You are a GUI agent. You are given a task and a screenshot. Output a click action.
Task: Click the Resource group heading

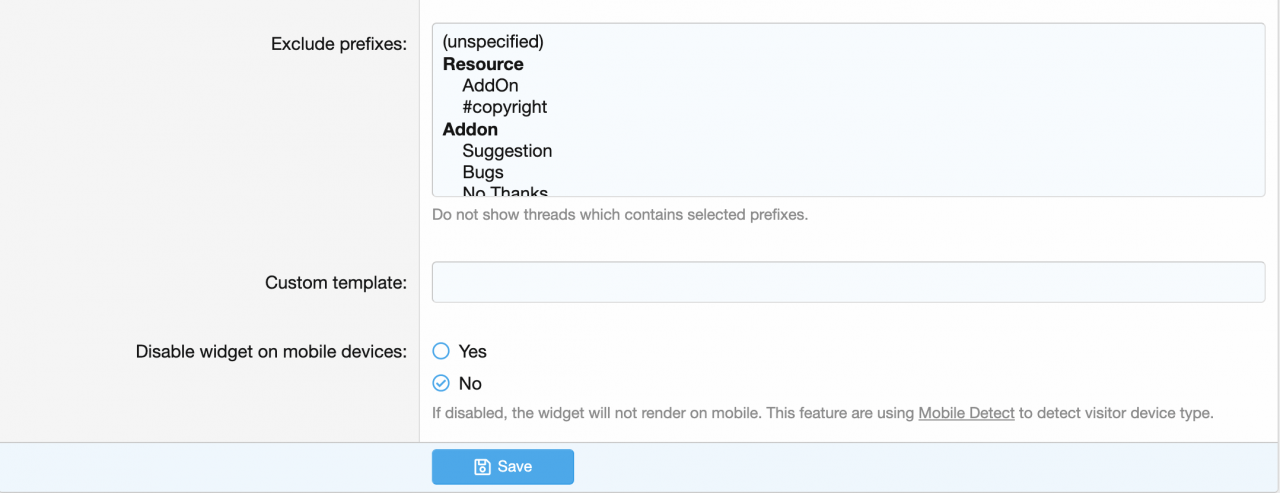pyautogui.click(x=483, y=64)
